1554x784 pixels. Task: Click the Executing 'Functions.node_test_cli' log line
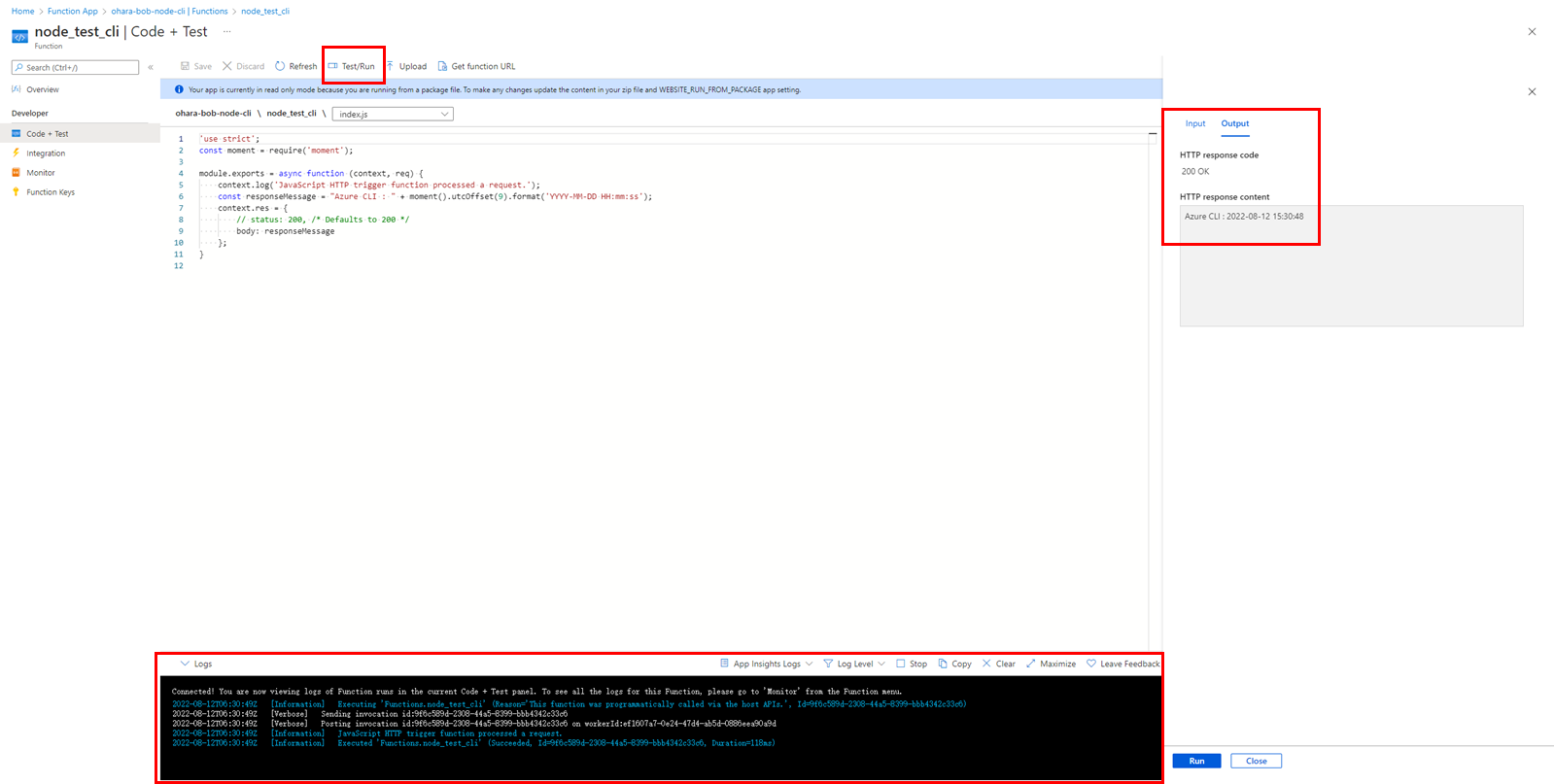coord(570,704)
